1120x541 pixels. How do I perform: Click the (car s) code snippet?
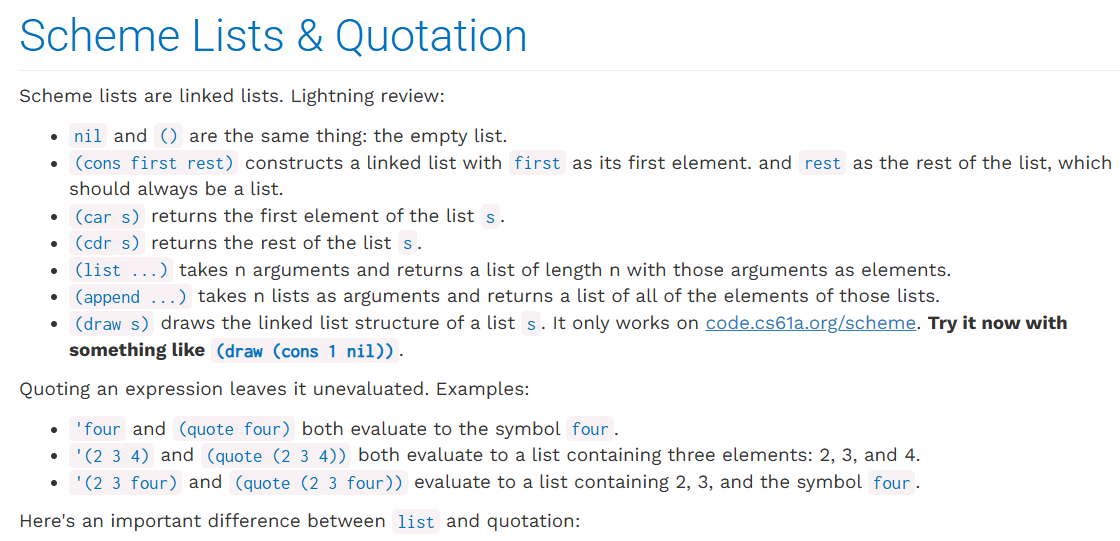[x=106, y=216]
